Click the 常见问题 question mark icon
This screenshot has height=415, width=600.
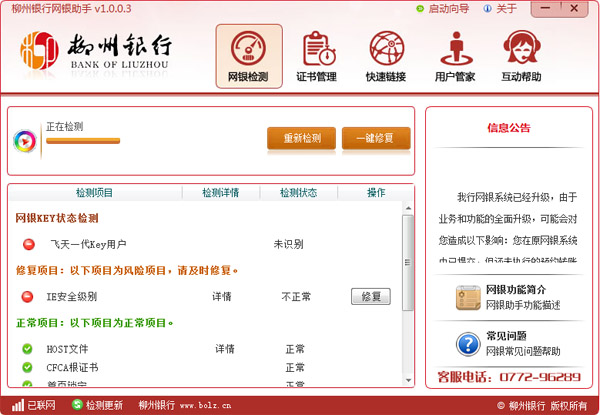(x=468, y=344)
